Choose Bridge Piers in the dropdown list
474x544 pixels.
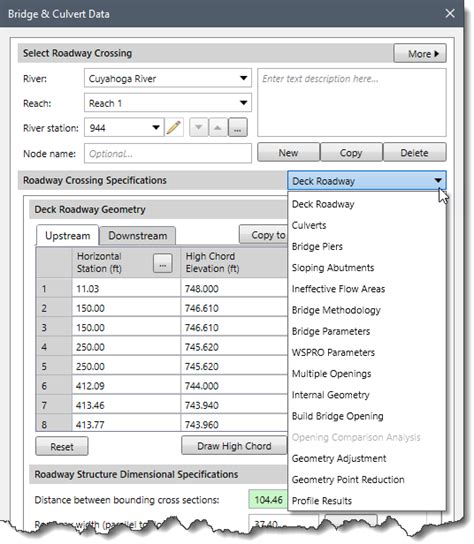coord(317,246)
